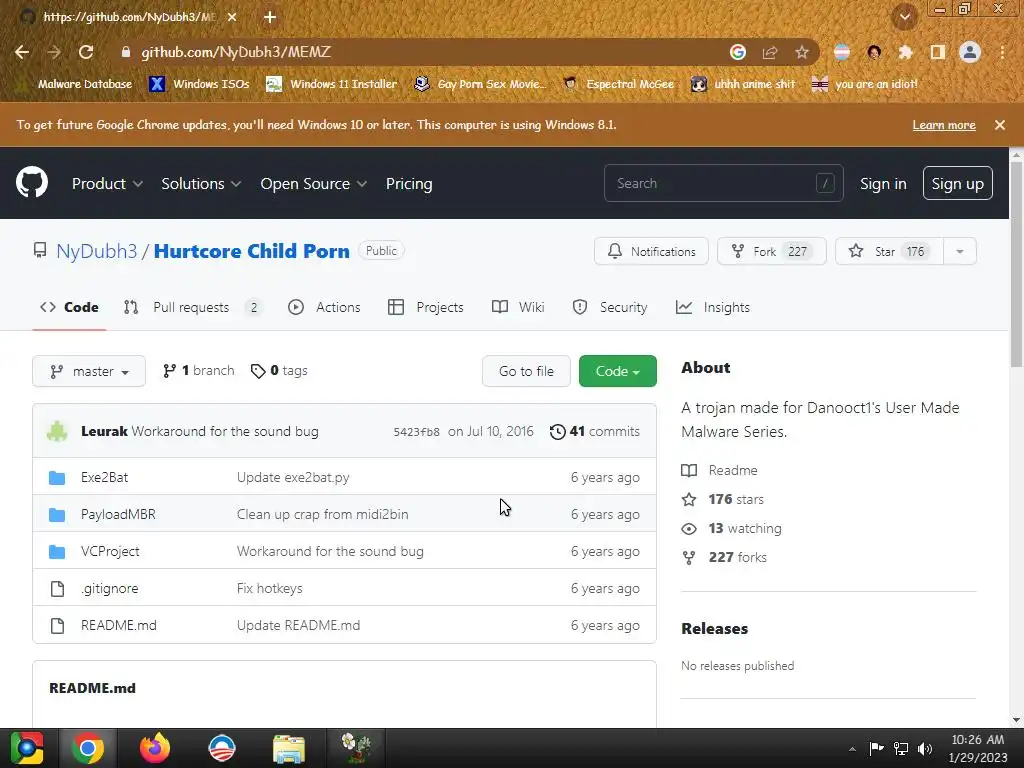Click the volume speaker tray icon
This screenshot has height=768, width=1024.
(925, 748)
